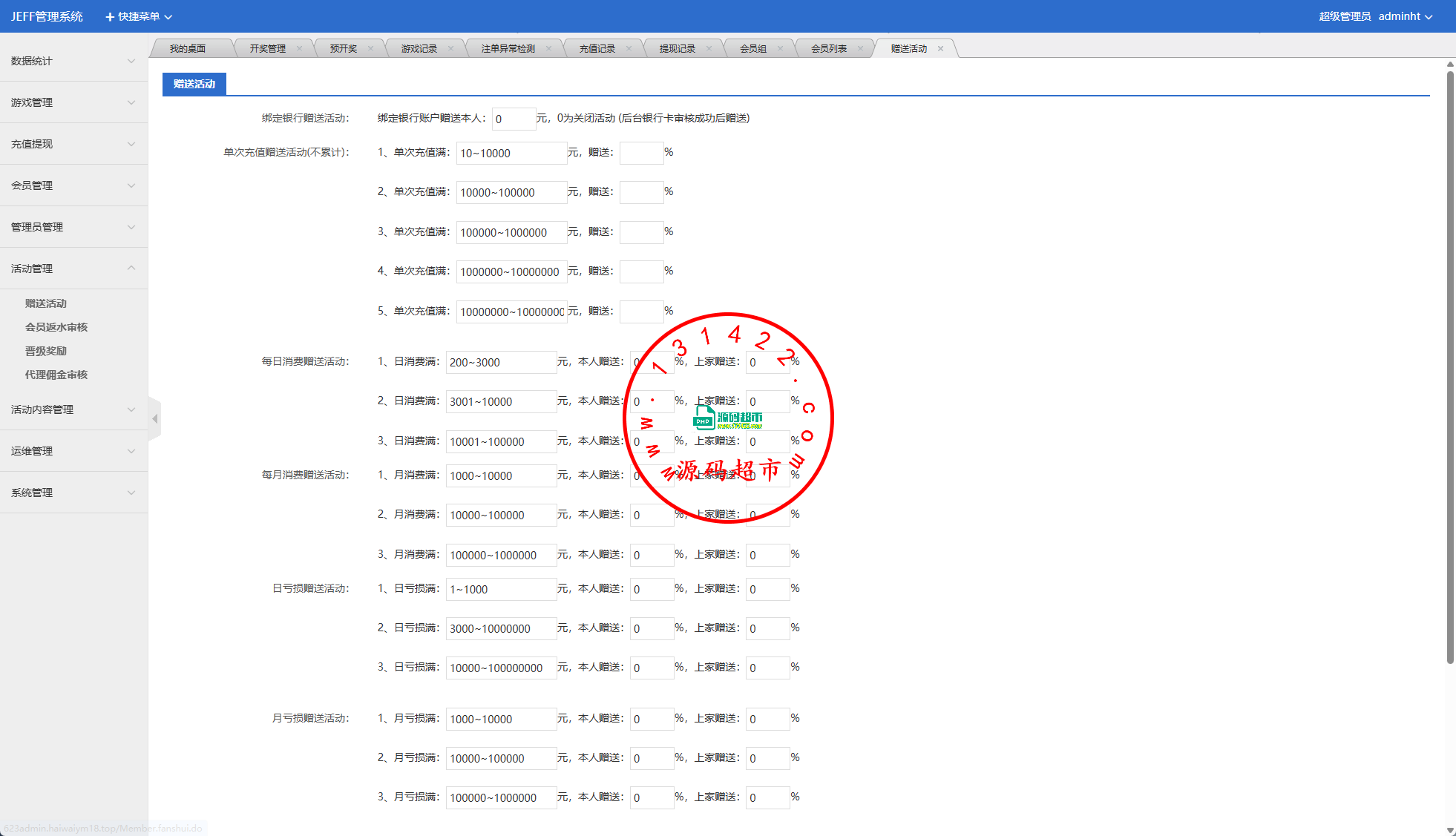This screenshot has width=1456, height=836.
Task: Close the 开奖管理 tab
Action: pyautogui.click(x=299, y=49)
